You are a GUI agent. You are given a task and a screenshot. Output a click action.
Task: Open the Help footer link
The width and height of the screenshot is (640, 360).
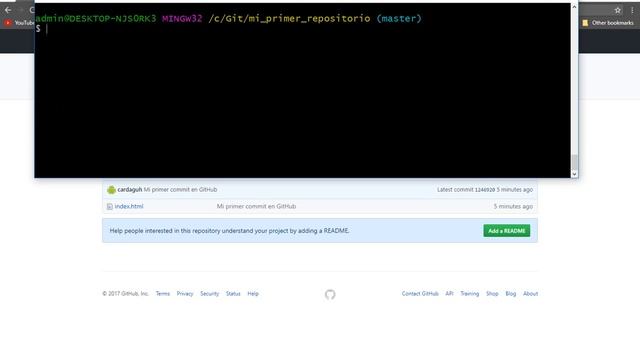(x=253, y=293)
